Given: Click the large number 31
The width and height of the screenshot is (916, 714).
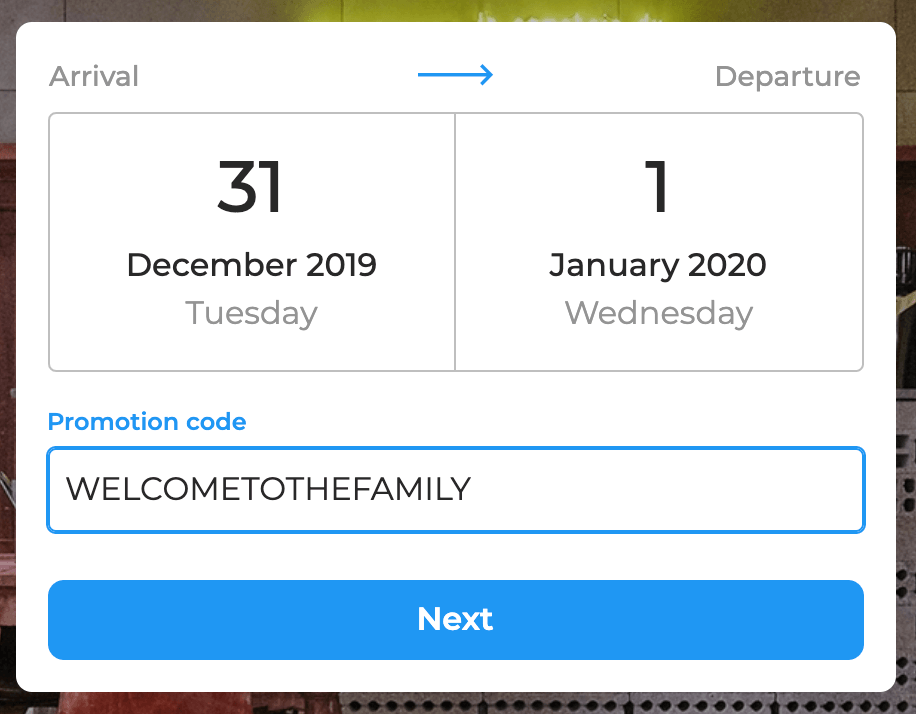Looking at the screenshot, I should click(x=250, y=187).
